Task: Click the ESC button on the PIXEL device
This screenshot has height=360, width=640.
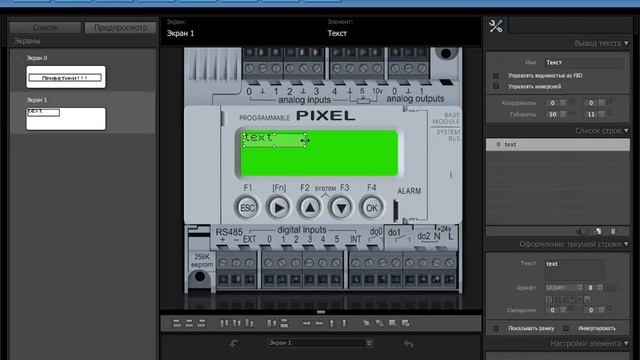Action: (247, 207)
